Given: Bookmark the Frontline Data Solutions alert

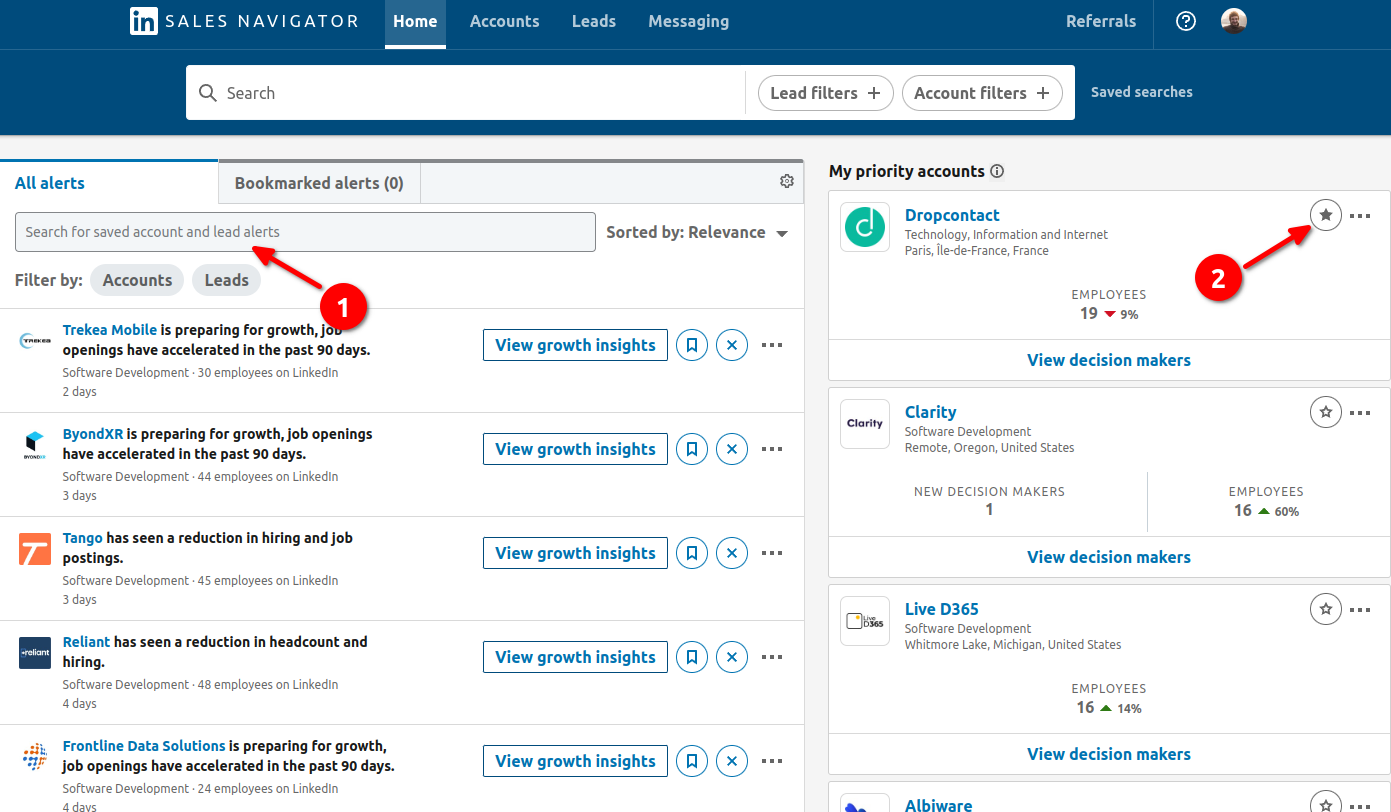Looking at the screenshot, I should [691, 761].
